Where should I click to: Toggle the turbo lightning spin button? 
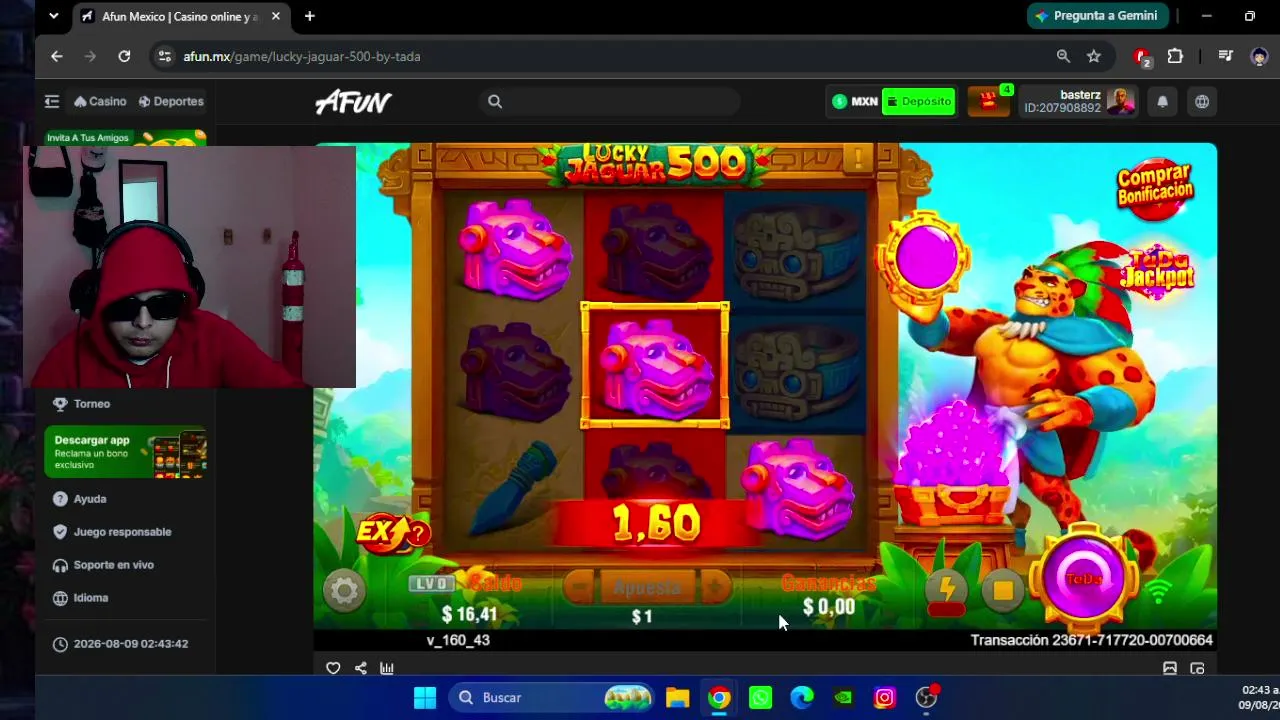[x=946, y=591]
